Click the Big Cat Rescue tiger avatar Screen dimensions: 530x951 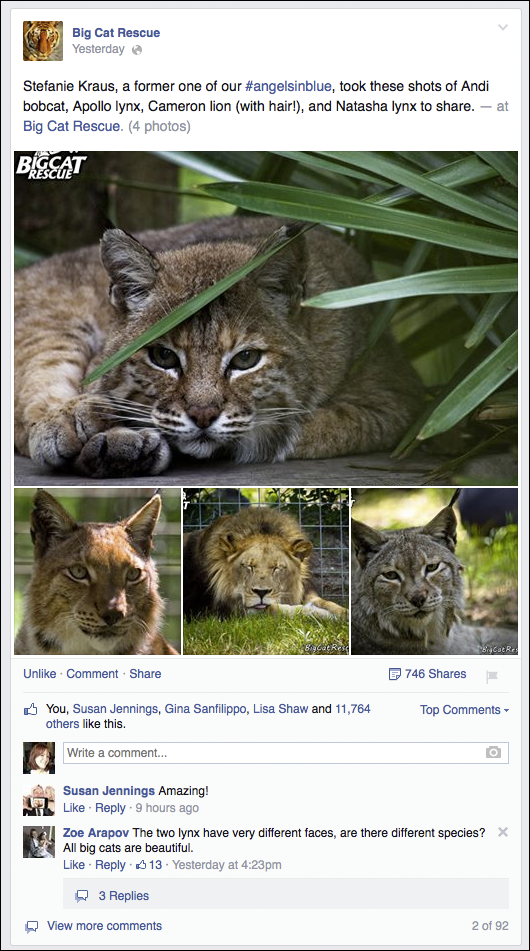click(x=43, y=41)
